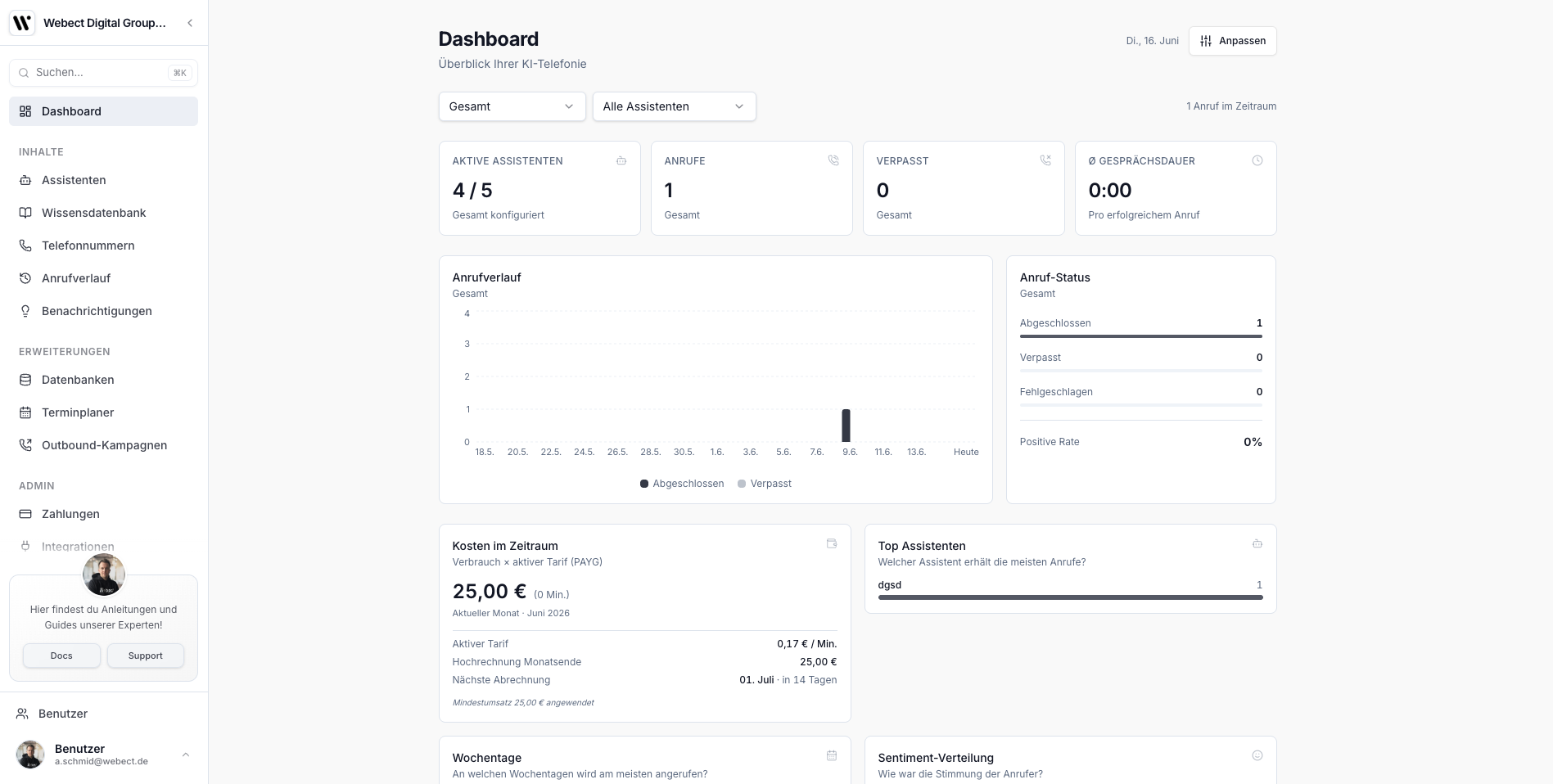Toggle the Verpasst series in the chart legend
Viewport: 1553px width, 784px height.
[765, 484]
